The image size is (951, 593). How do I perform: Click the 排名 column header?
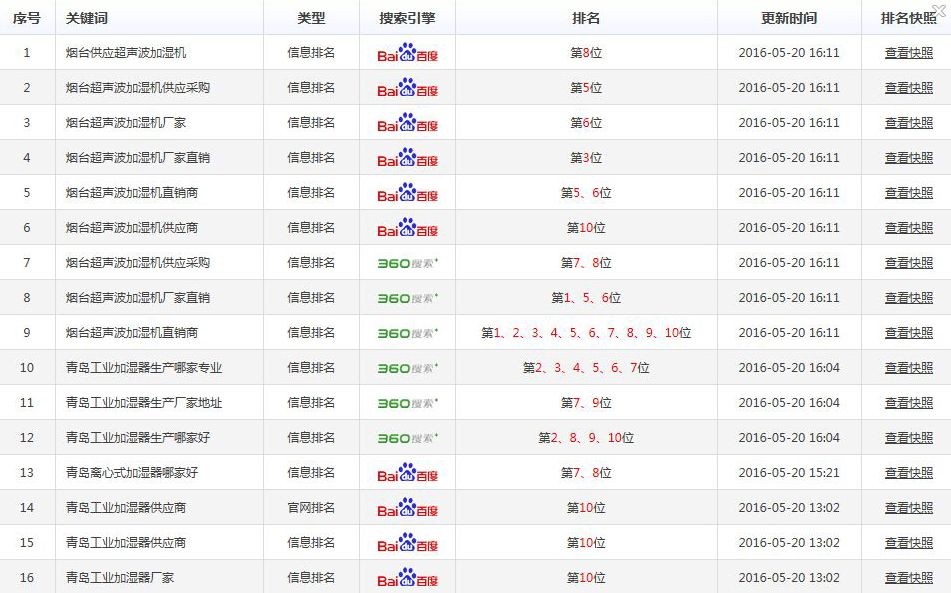click(x=586, y=18)
